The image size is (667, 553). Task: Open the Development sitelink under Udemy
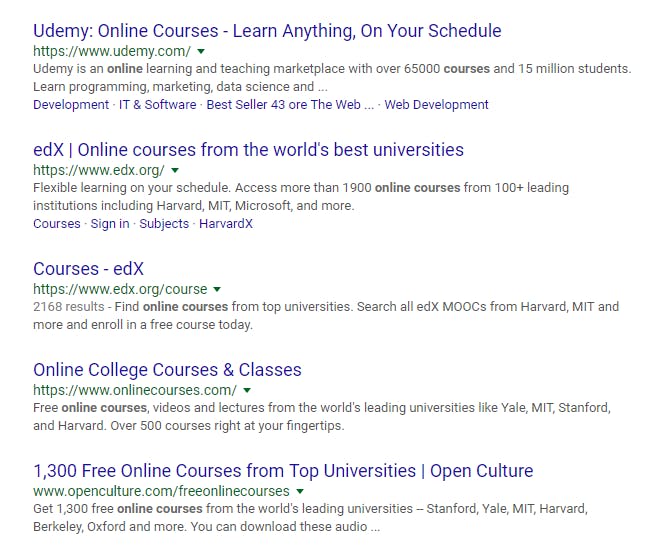[x=71, y=105]
